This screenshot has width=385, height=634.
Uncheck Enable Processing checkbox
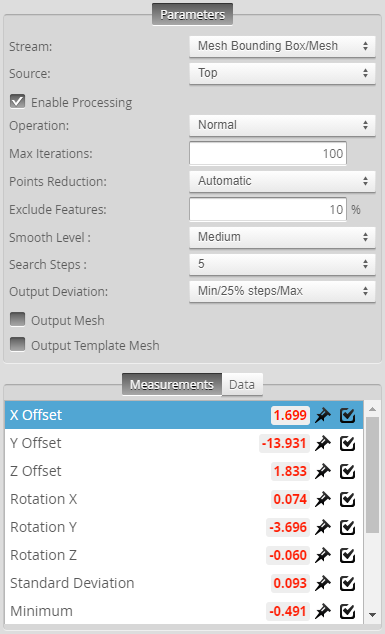pyautogui.click(x=17, y=101)
